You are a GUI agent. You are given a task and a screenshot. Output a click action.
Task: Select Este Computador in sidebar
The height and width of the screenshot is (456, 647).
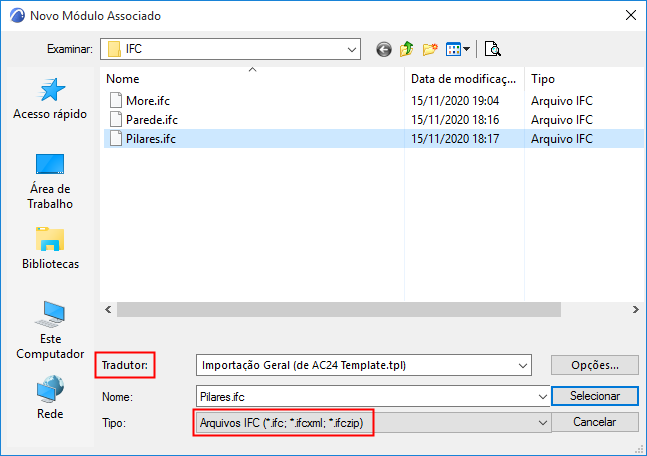tap(50, 330)
